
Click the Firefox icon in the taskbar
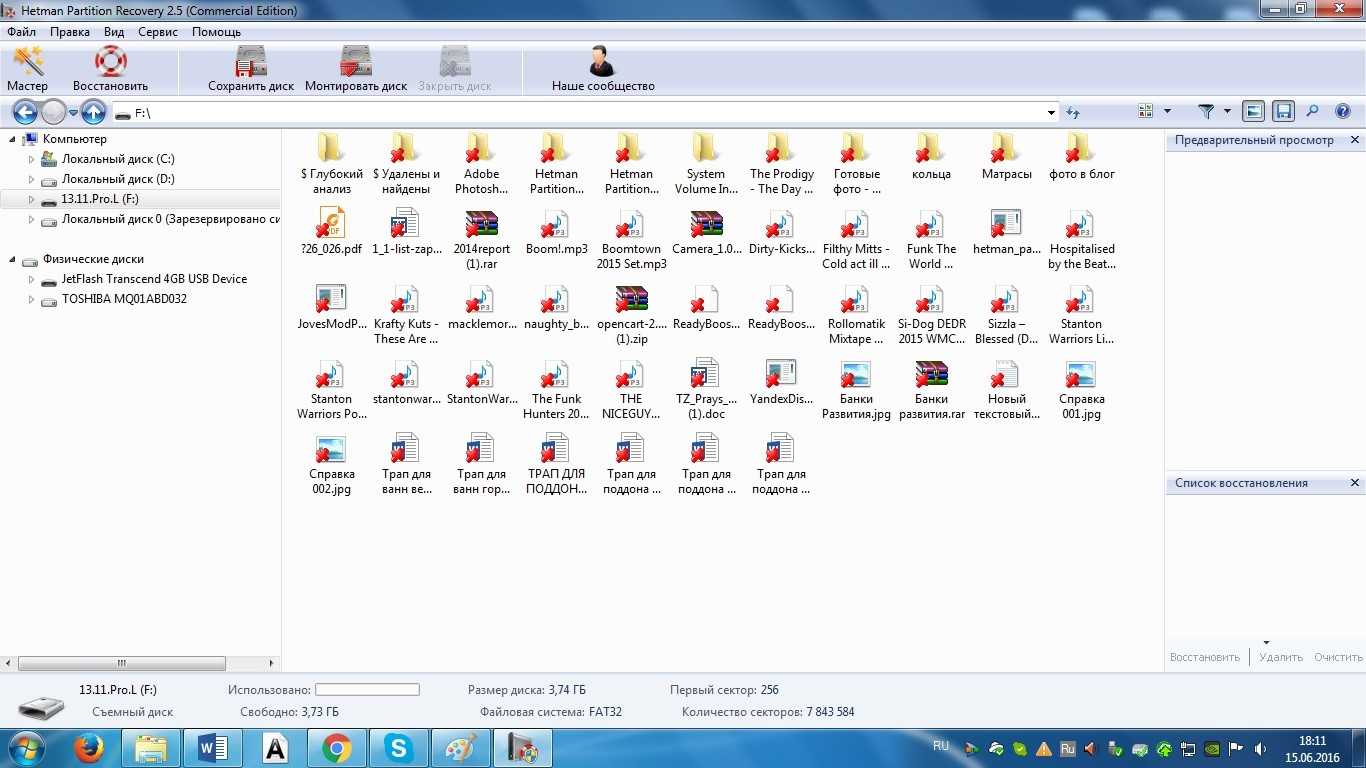pos(89,748)
